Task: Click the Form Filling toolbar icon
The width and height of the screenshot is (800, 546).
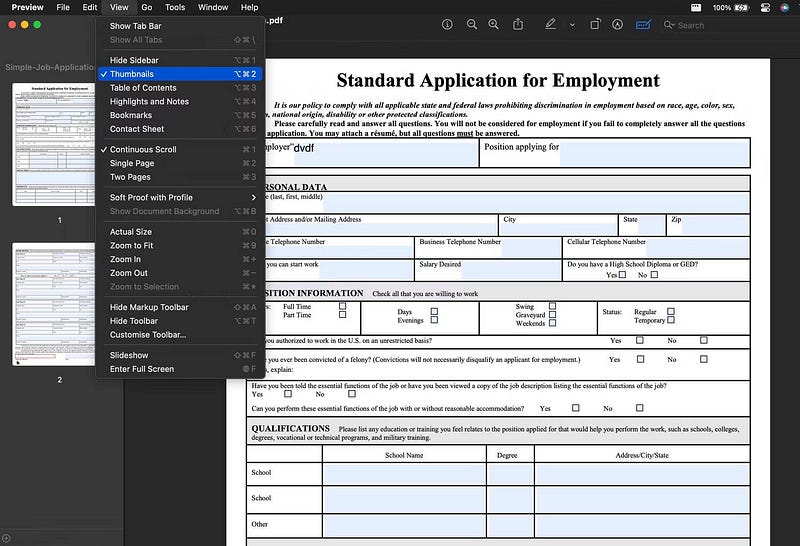Action: tap(643, 24)
